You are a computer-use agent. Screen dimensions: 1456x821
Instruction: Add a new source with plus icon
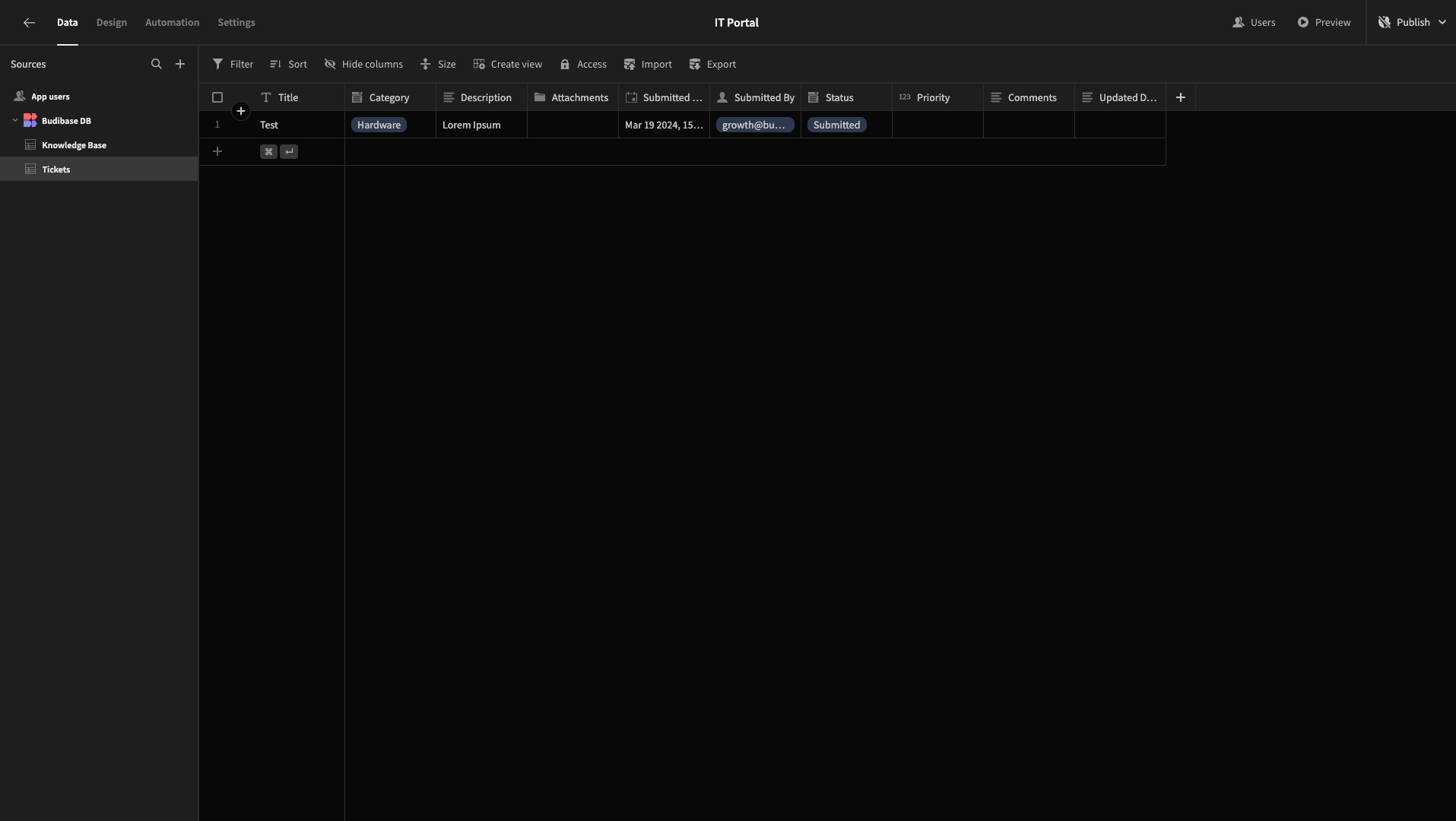coord(180,64)
